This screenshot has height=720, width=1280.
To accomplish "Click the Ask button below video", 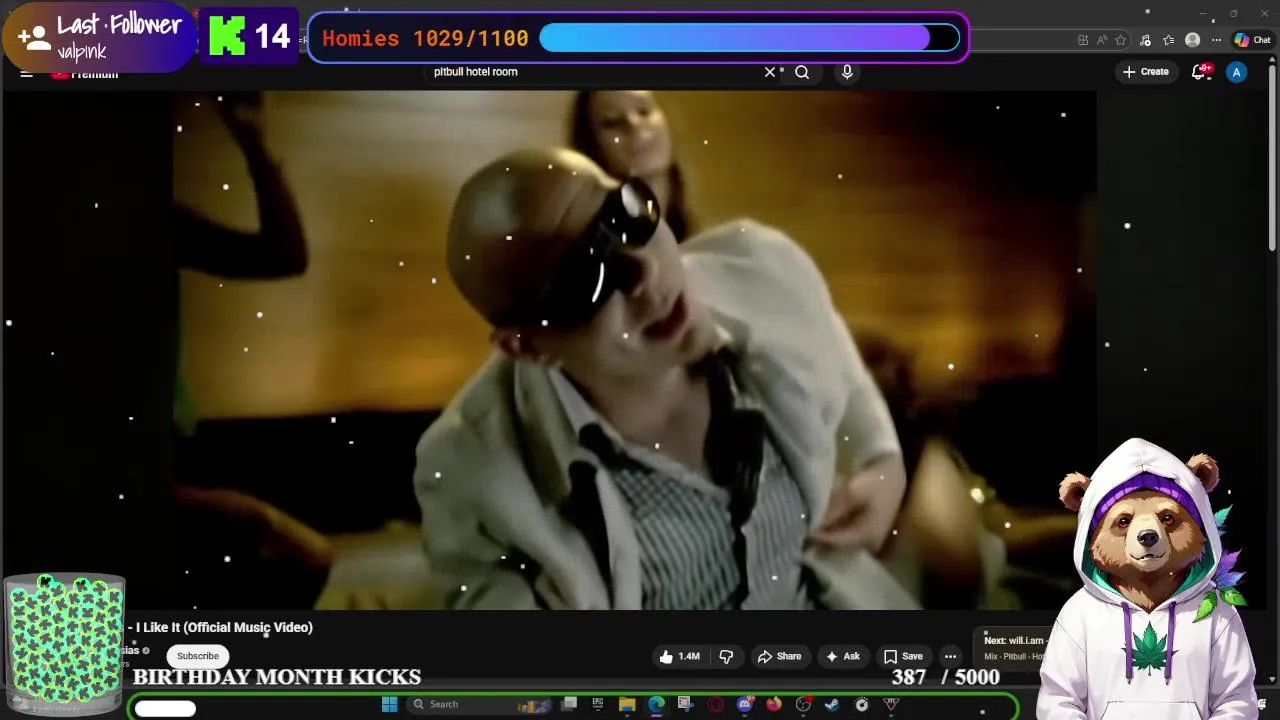I will [842, 656].
